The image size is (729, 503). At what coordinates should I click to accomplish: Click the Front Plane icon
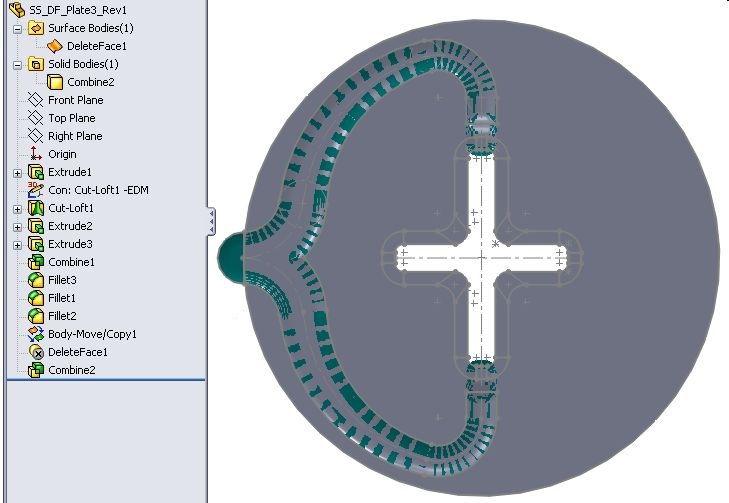(x=36, y=100)
